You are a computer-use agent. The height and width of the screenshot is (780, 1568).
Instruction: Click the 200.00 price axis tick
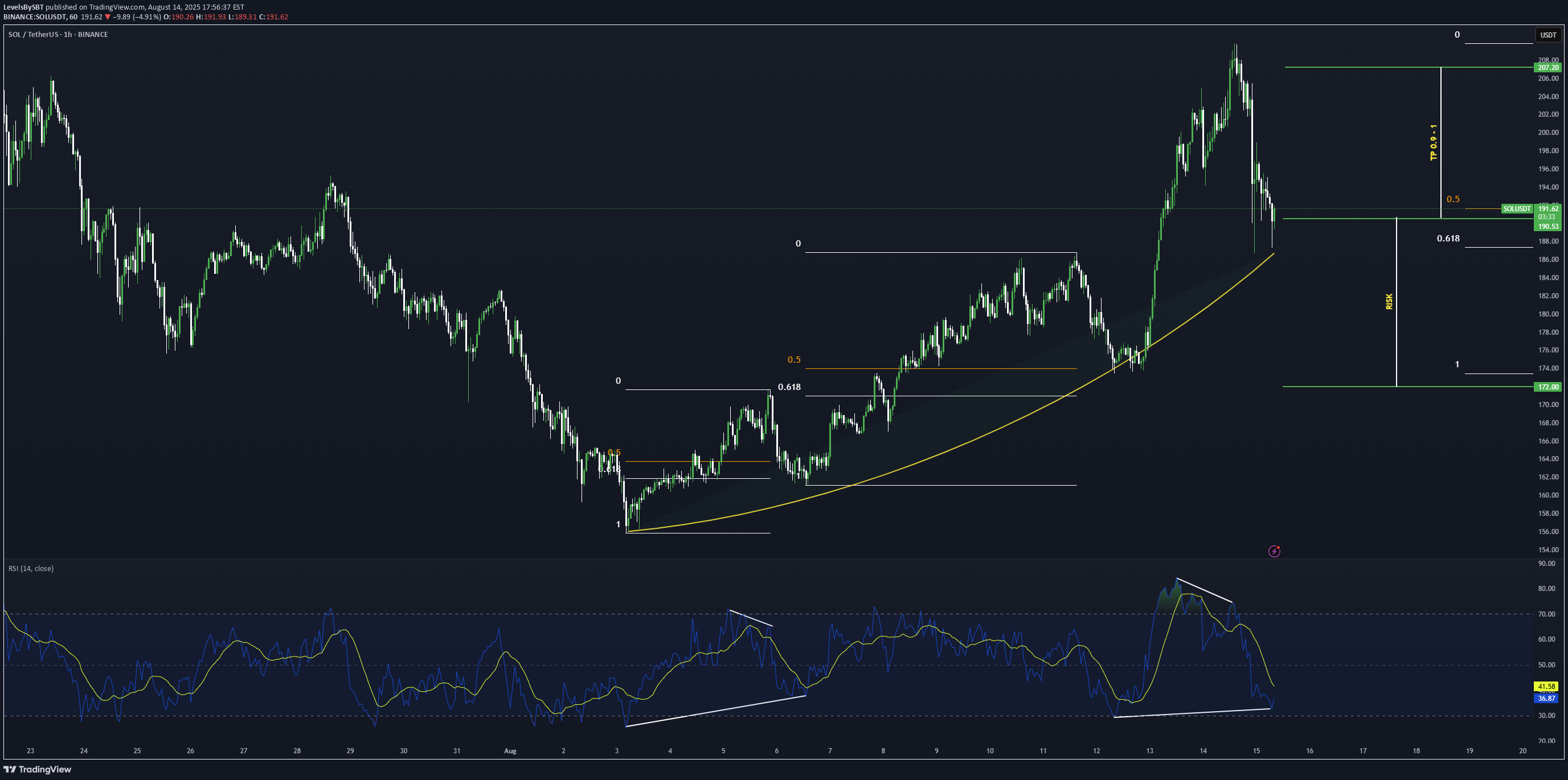[1548, 133]
